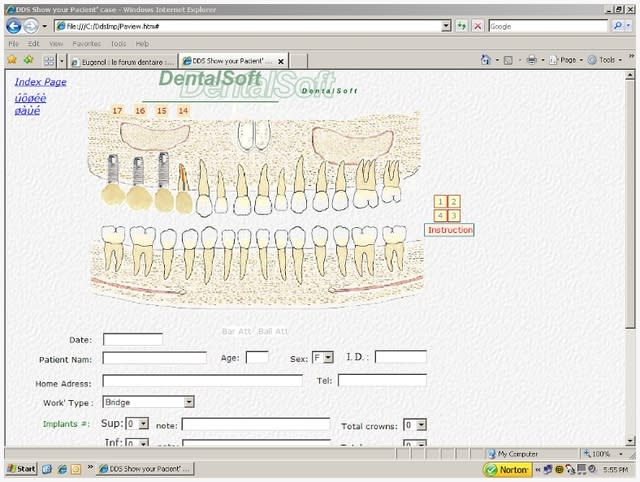
Task: Click quadrant 3 box beside chart
Action: pyautogui.click(x=454, y=215)
